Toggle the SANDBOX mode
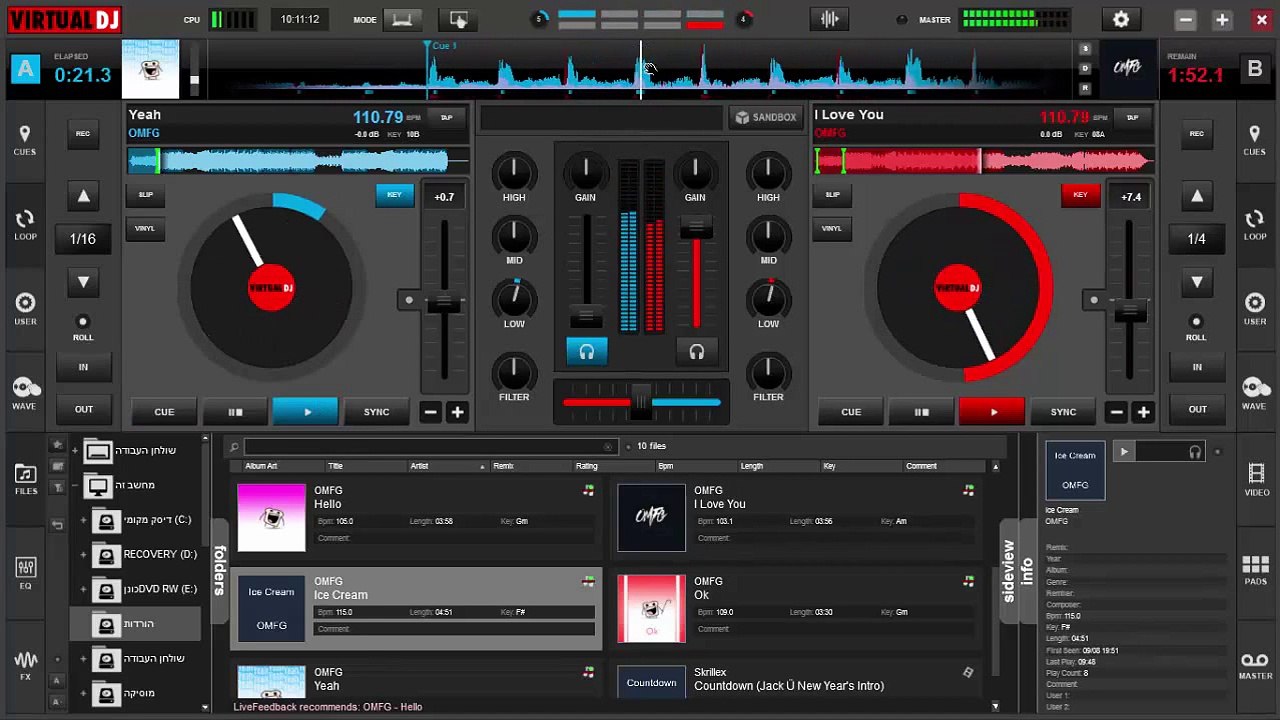Viewport: 1280px width, 720px height. pyautogui.click(x=766, y=118)
